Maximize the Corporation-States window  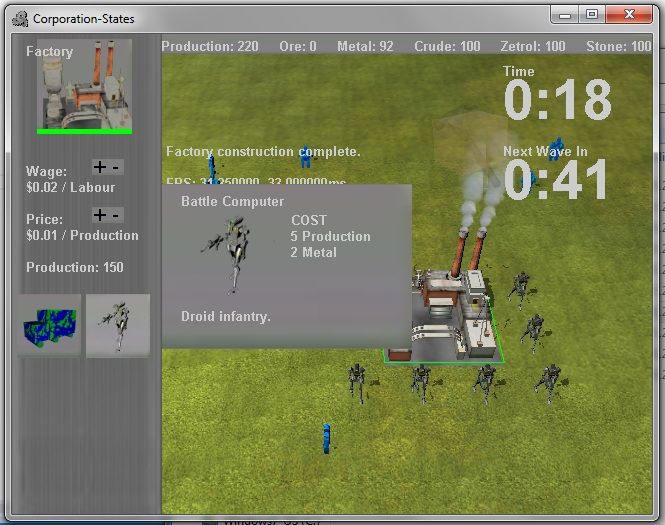pos(592,14)
